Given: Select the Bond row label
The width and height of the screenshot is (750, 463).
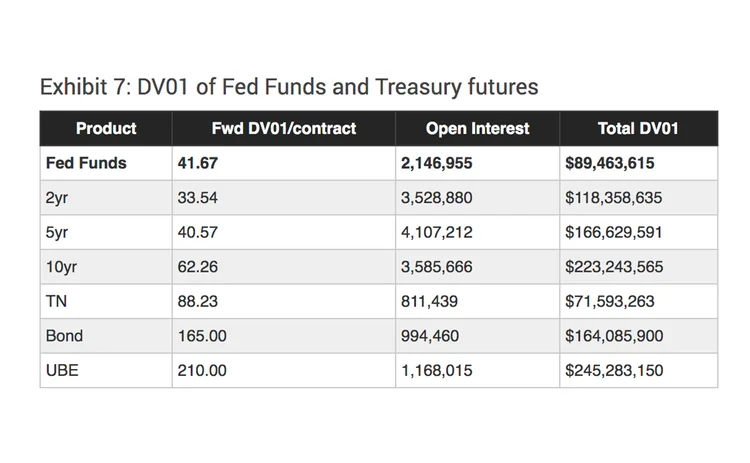Looking at the screenshot, I should point(64,336).
